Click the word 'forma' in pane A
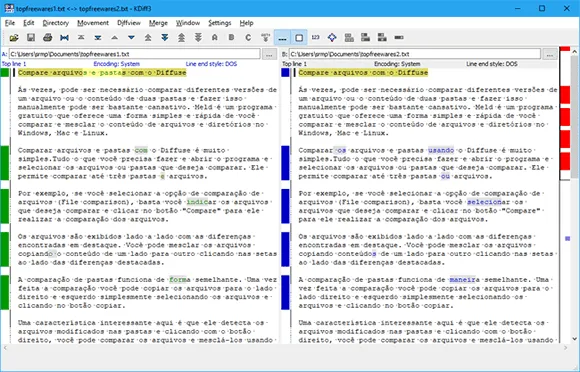Screen dimensions: 580x372 (180, 280)
